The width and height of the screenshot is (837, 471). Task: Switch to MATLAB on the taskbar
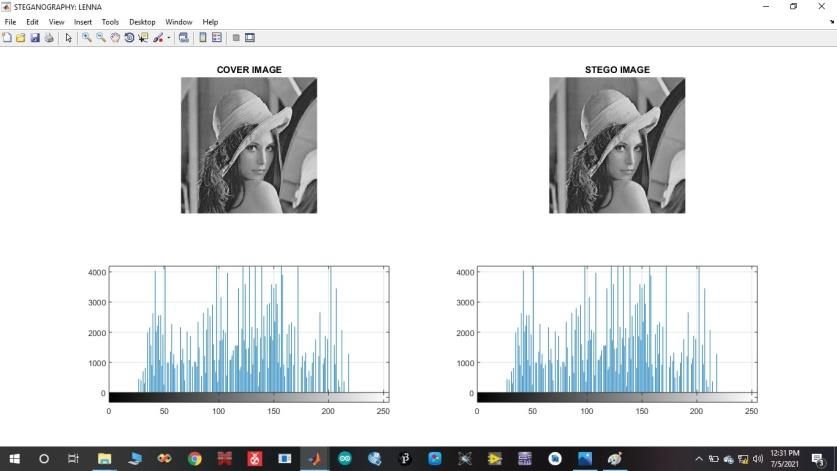[x=314, y=459]
